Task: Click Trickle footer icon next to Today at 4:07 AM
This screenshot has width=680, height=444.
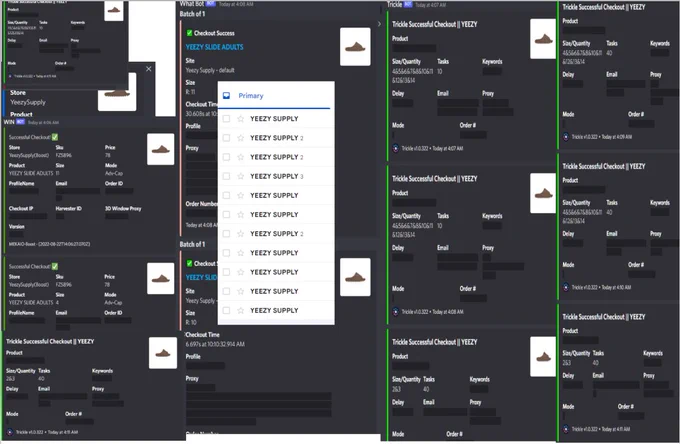Action: [396, 148]
